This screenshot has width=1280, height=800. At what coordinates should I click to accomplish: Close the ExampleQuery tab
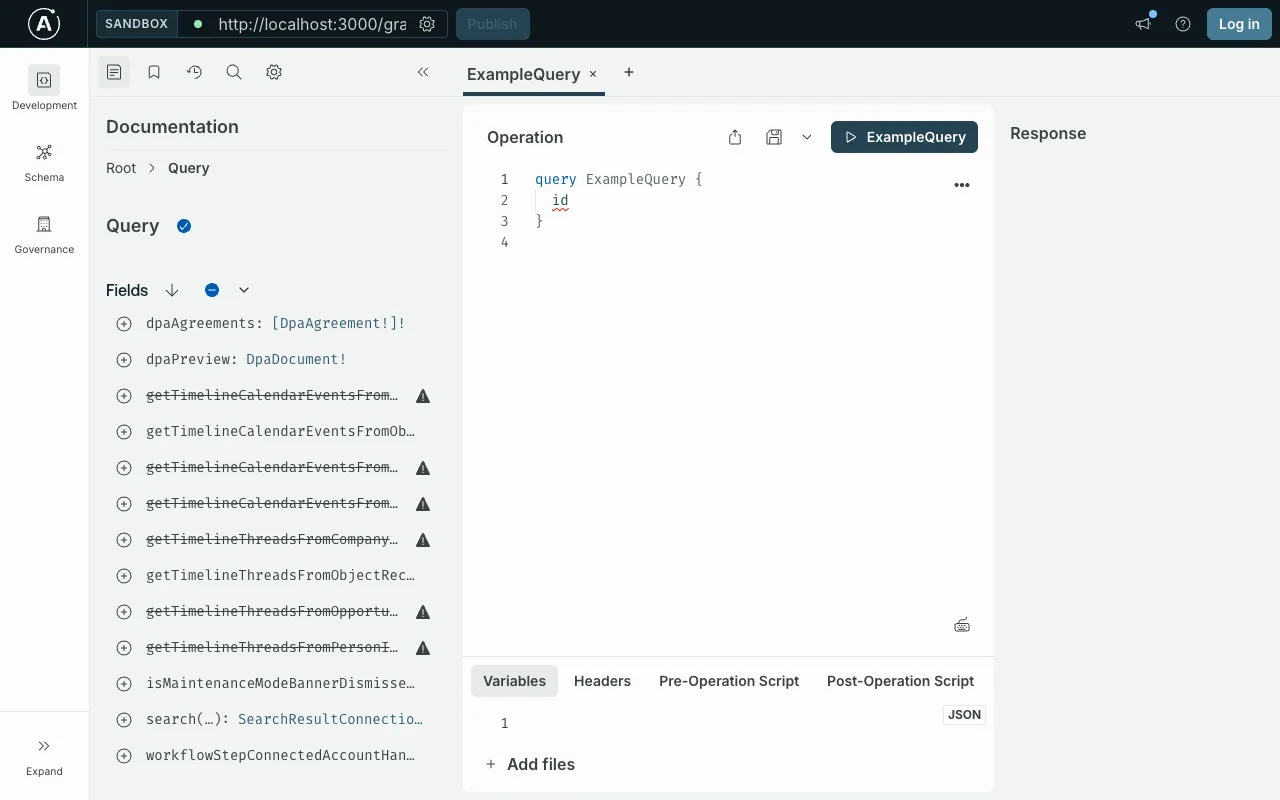click(593, 74)
